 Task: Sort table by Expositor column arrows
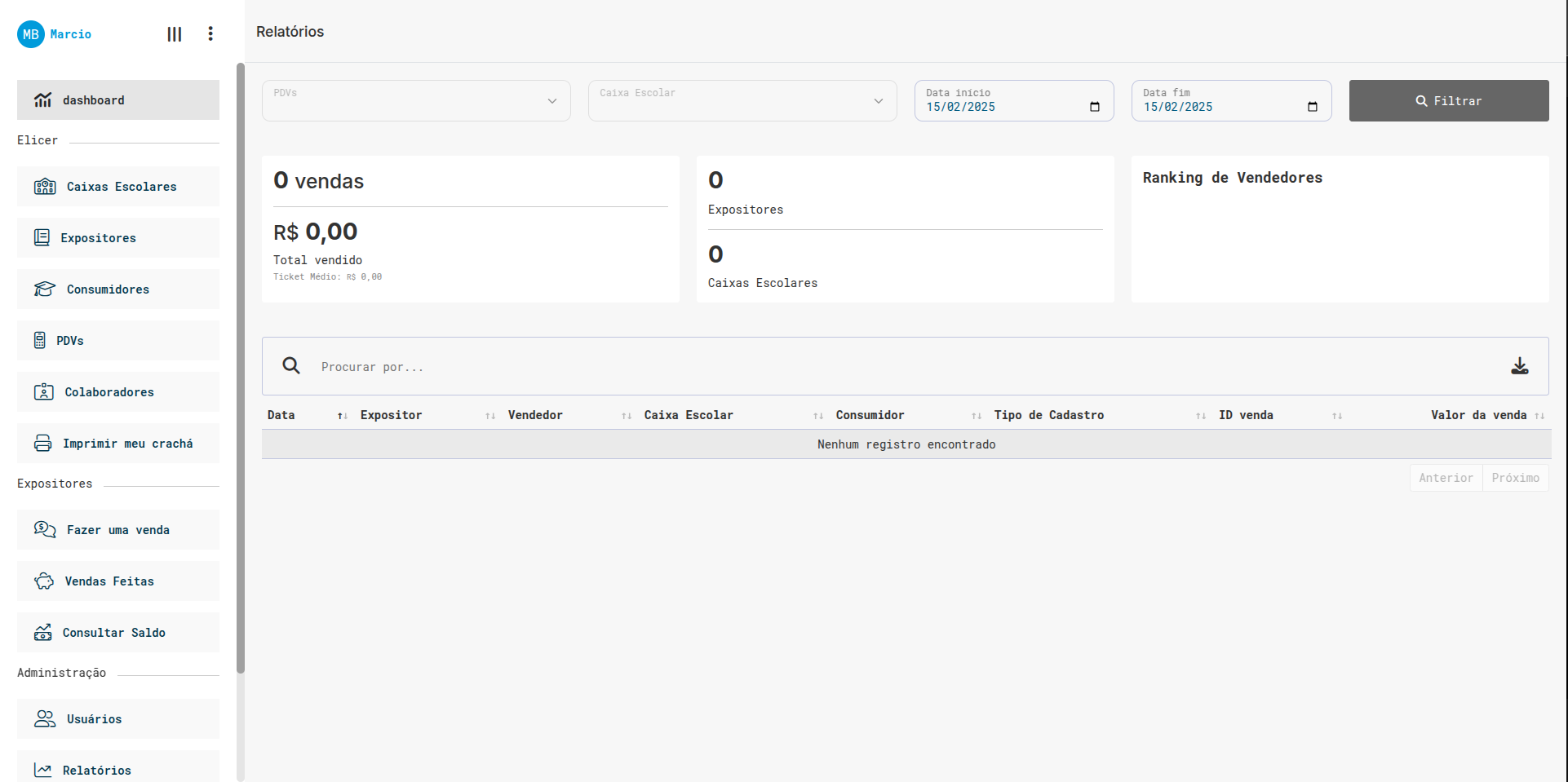tap(490, 416)
